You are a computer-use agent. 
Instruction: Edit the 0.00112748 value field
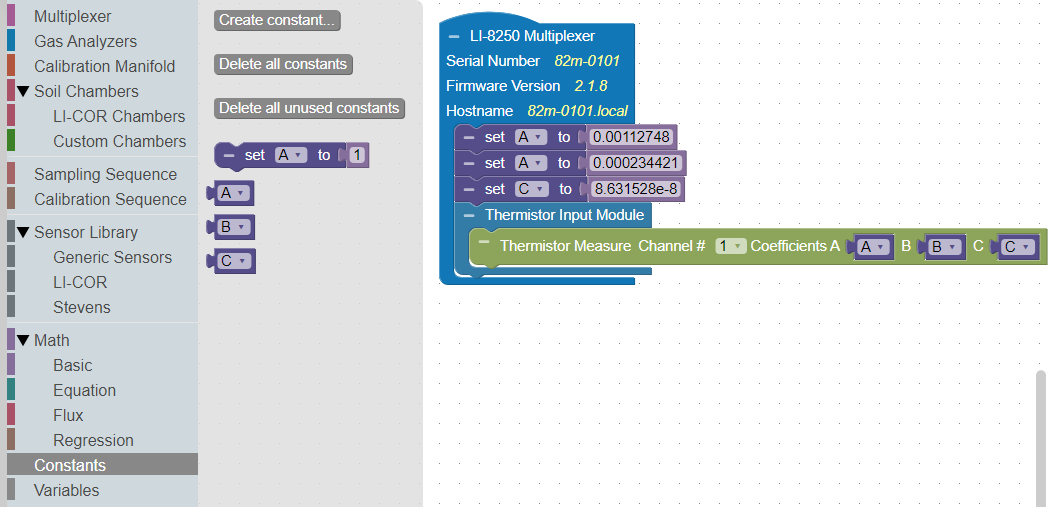pyautogui.click(x=631, y=137)
